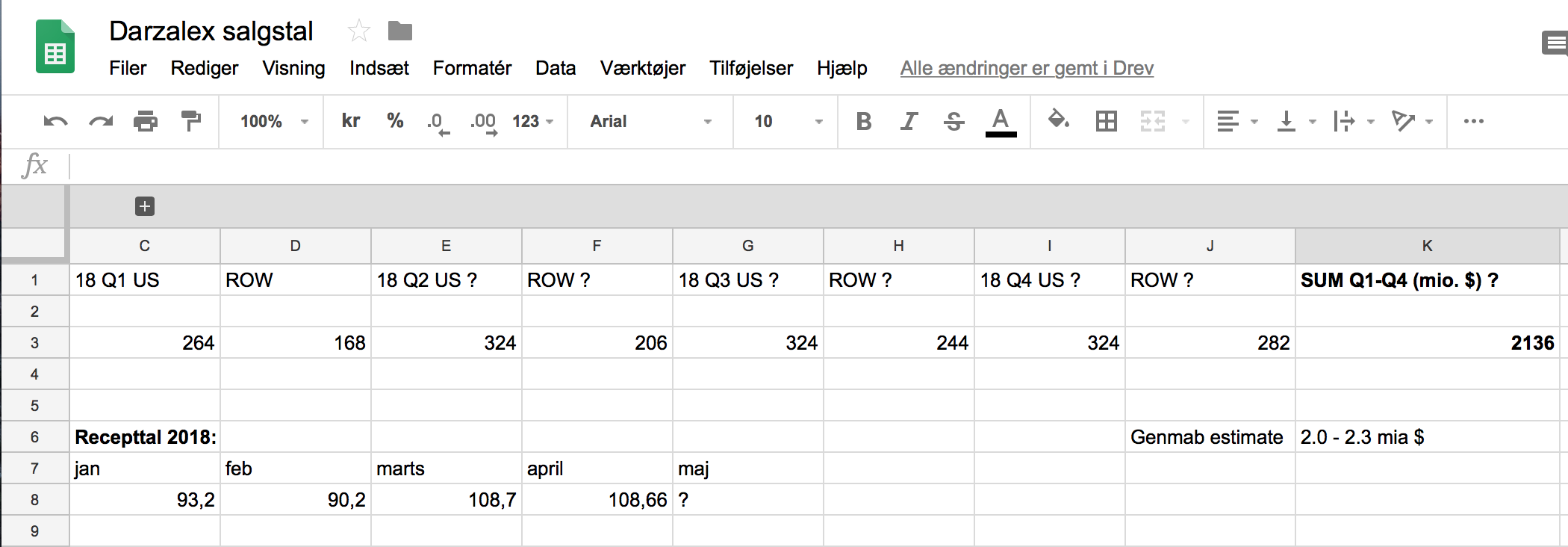Toggle bold formatting
This screenshot has width=1568, height=547.
864,121
